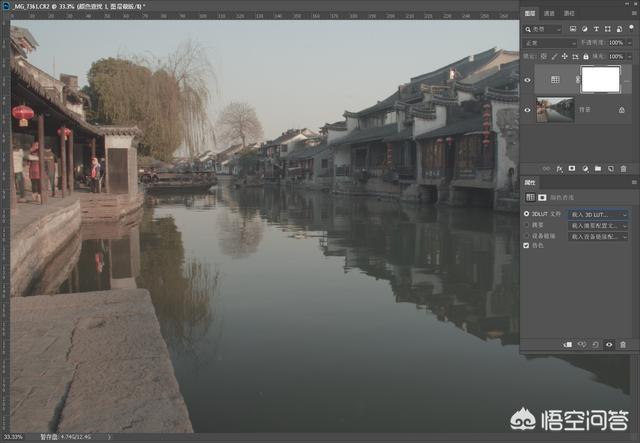
Task: Select the Abstract (摘要) radio button
Action: pos(527,225)
